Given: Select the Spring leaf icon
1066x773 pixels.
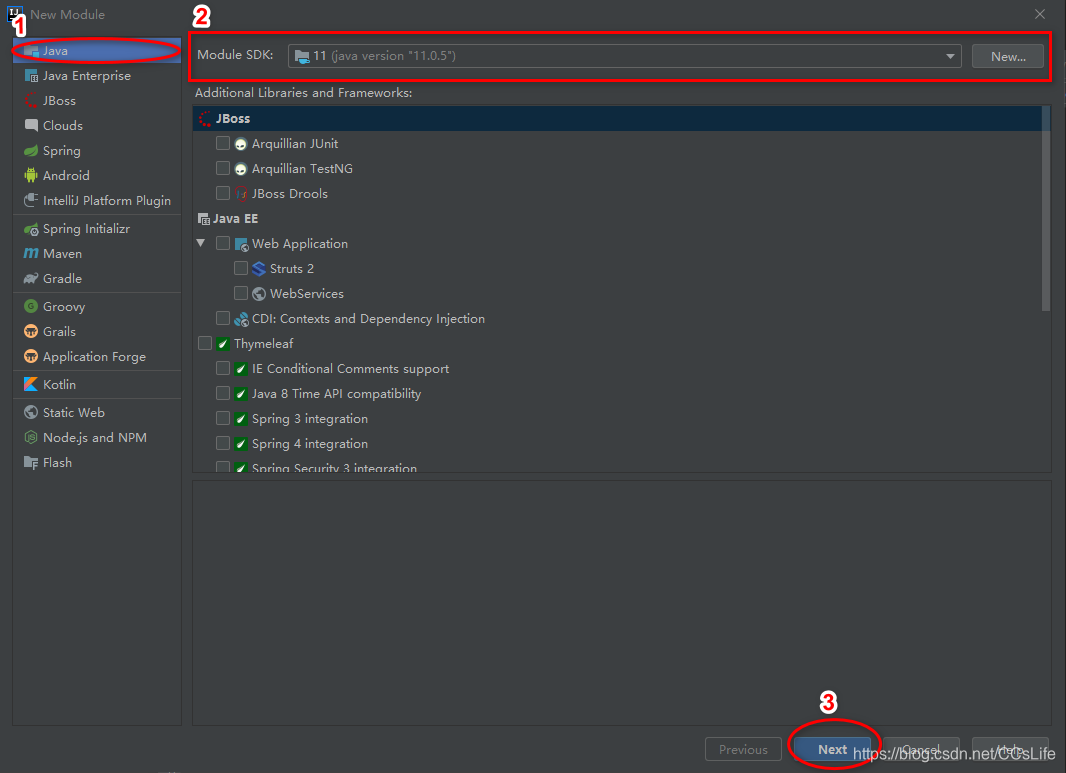Looking at the screenshot, I should [31, 150].
